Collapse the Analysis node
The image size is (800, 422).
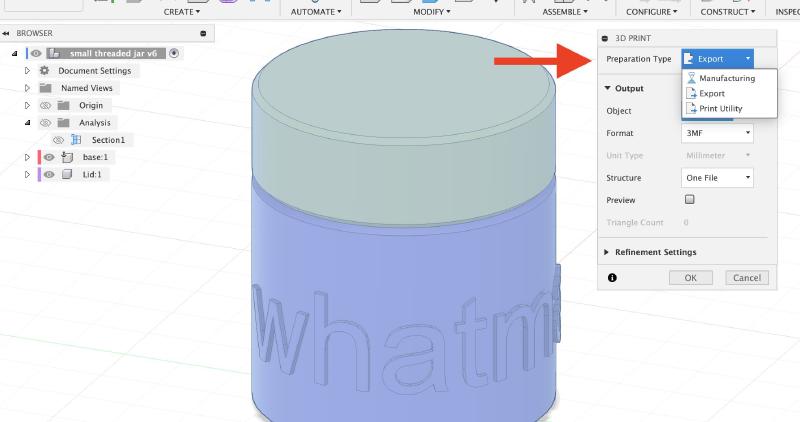click(28, 122)
